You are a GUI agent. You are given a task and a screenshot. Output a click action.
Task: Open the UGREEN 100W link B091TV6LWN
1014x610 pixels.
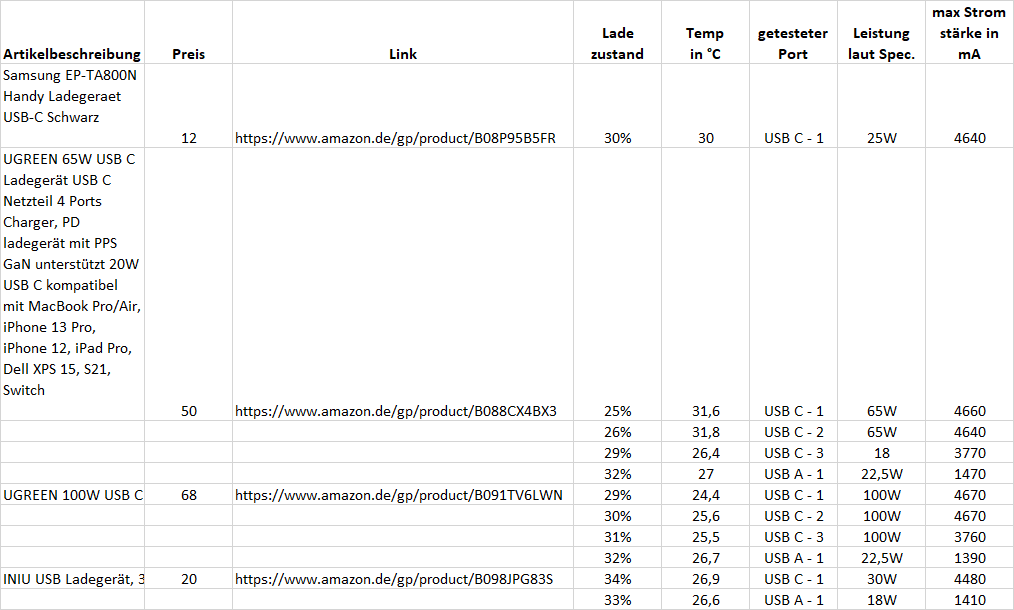point(398,495)
